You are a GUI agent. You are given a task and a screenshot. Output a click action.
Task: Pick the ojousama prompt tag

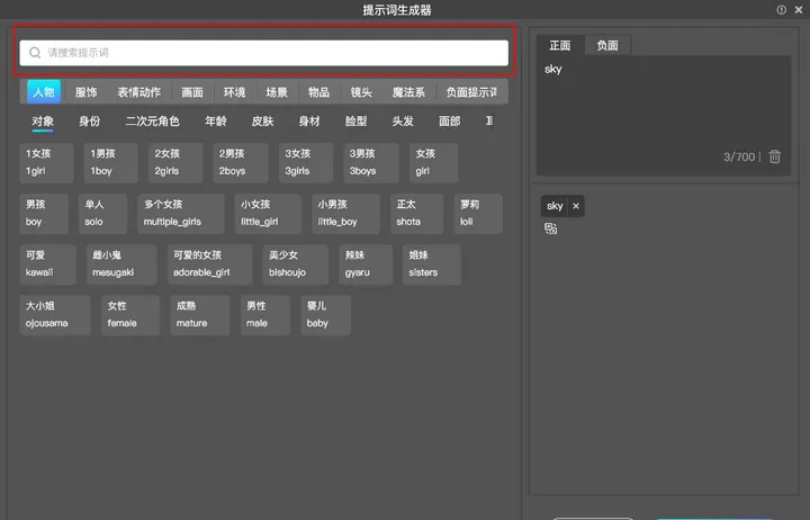(x=55, y=315)
